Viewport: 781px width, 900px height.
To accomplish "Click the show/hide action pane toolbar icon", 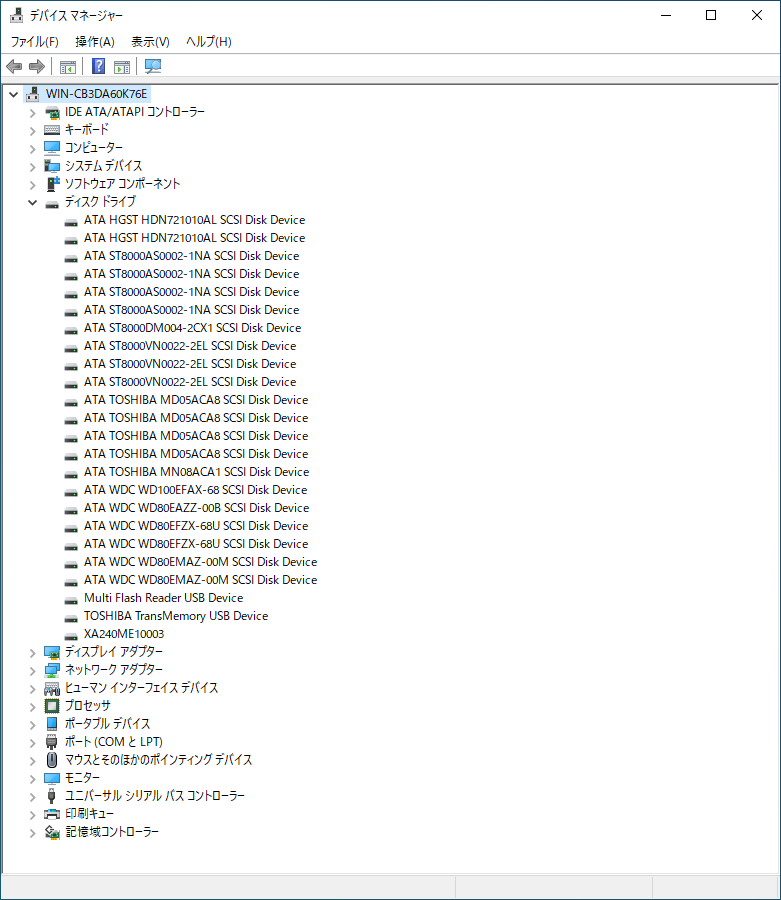I will tap(122, 67).
